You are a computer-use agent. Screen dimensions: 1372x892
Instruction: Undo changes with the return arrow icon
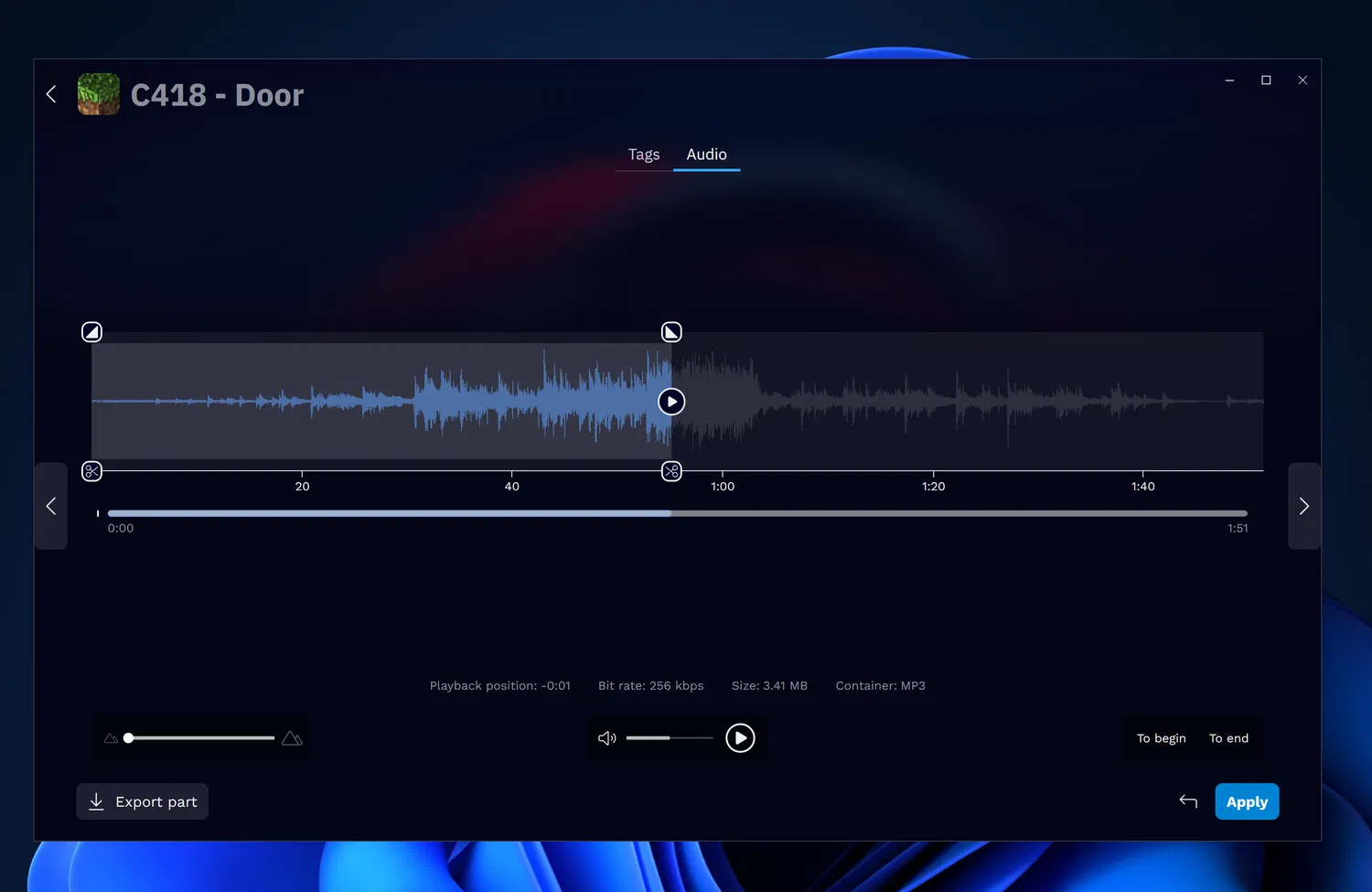coord(1188,801)
